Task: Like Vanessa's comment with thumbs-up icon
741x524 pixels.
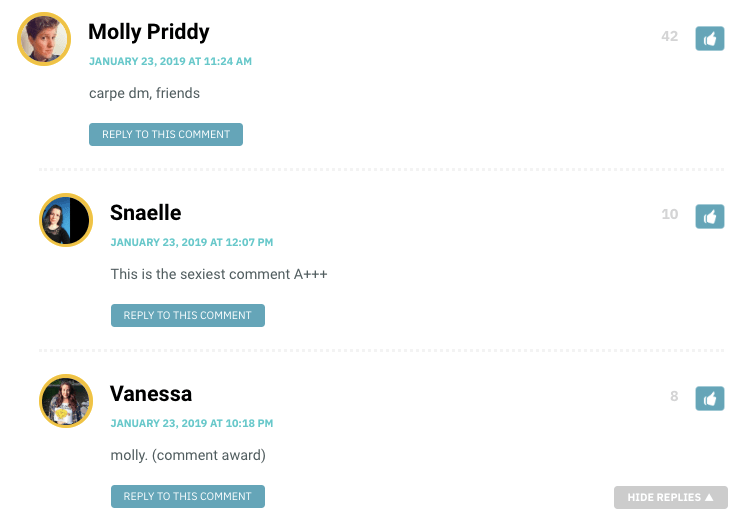Action: 709,398
